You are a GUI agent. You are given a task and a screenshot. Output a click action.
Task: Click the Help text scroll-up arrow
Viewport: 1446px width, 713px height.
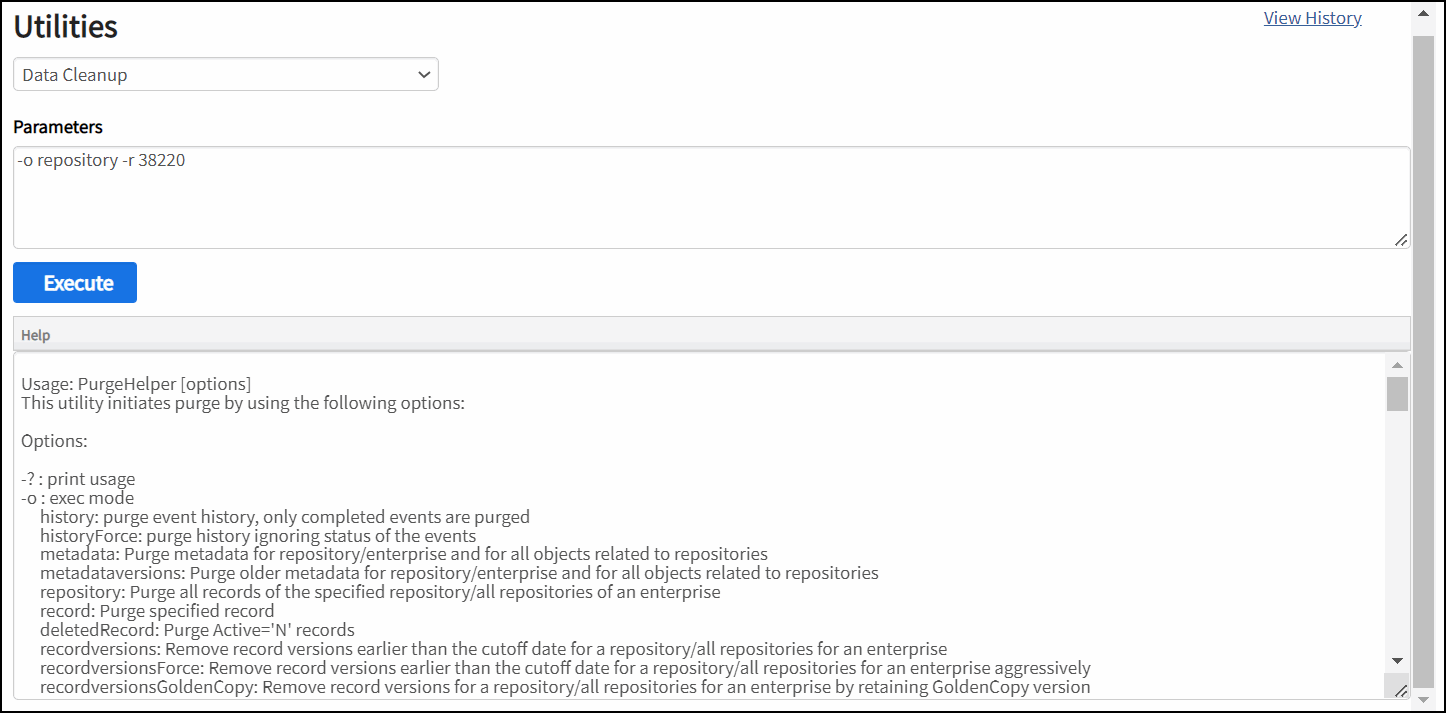click(1397, 365)
